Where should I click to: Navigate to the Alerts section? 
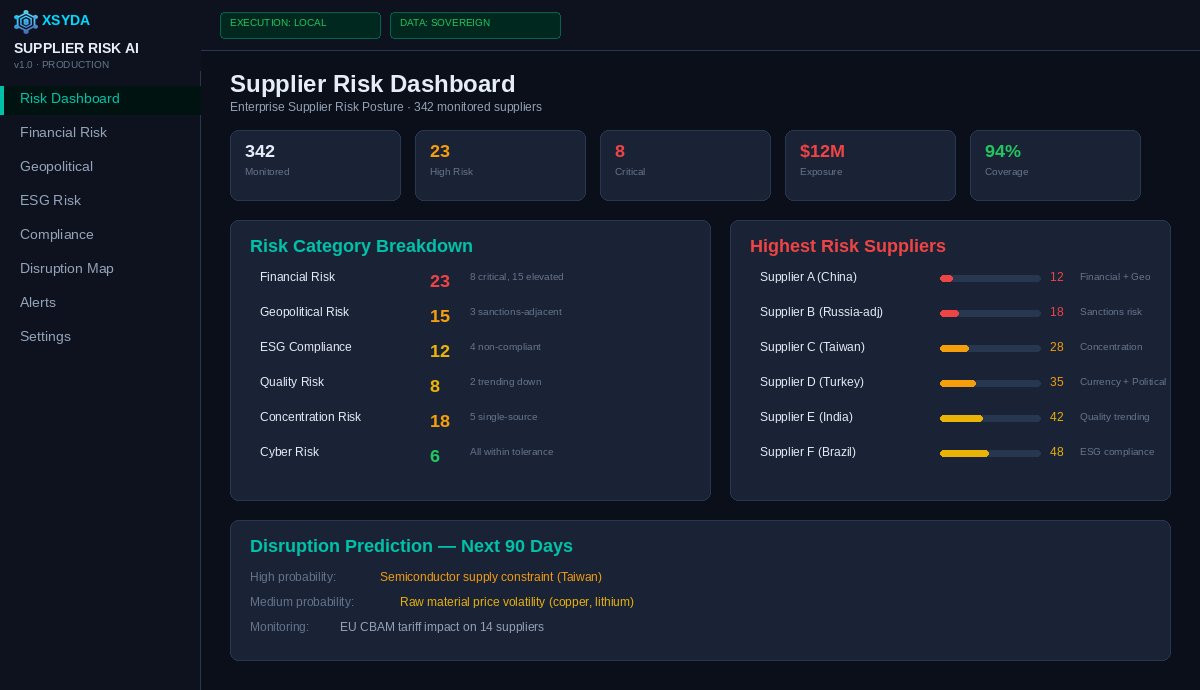(x=38, y=302)
